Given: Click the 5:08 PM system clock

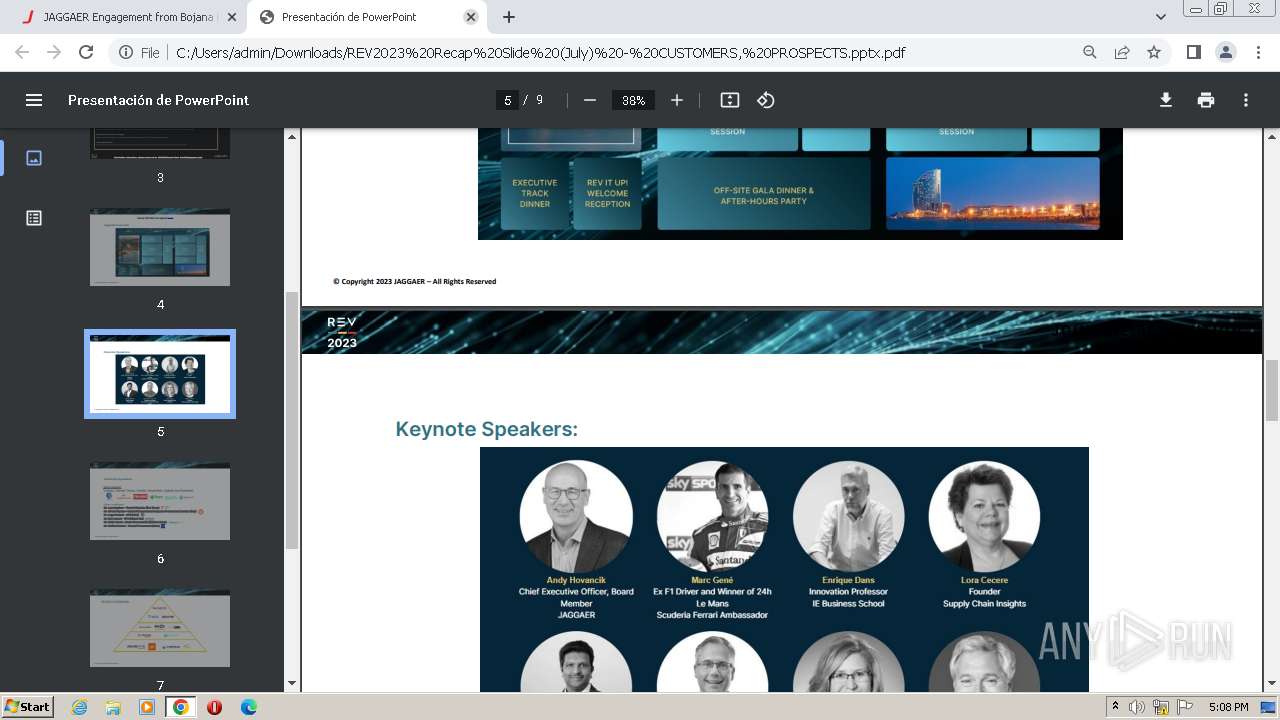Looking at the screenshot, I should (1228, 707).
